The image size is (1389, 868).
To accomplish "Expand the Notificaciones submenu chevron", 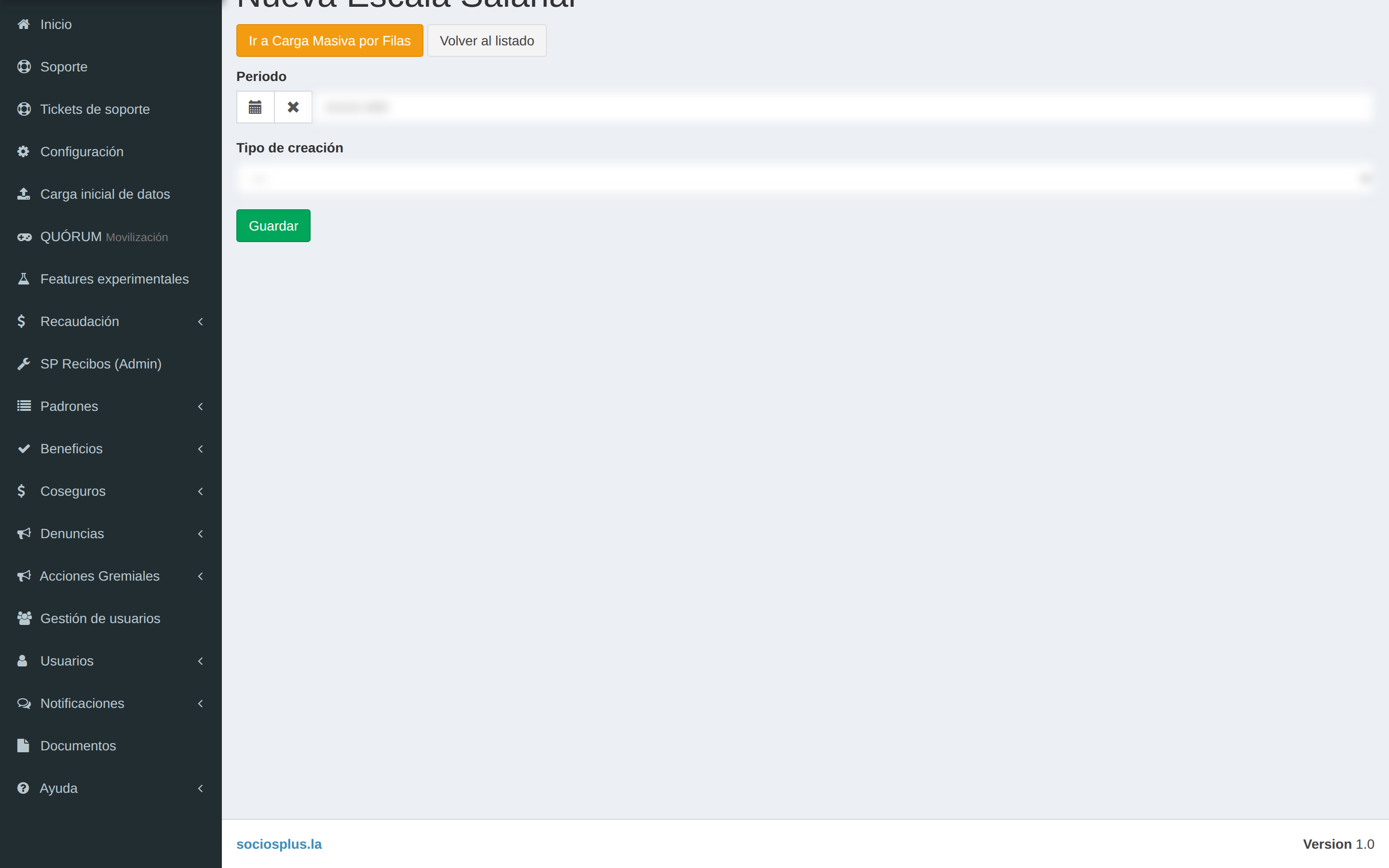I will (x=200, y=703).
